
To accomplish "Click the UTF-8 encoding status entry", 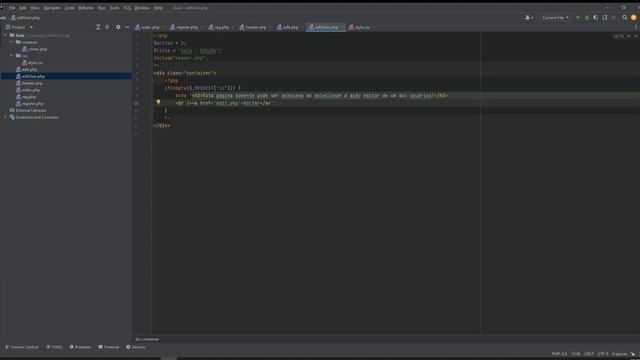I will (603, 354).
